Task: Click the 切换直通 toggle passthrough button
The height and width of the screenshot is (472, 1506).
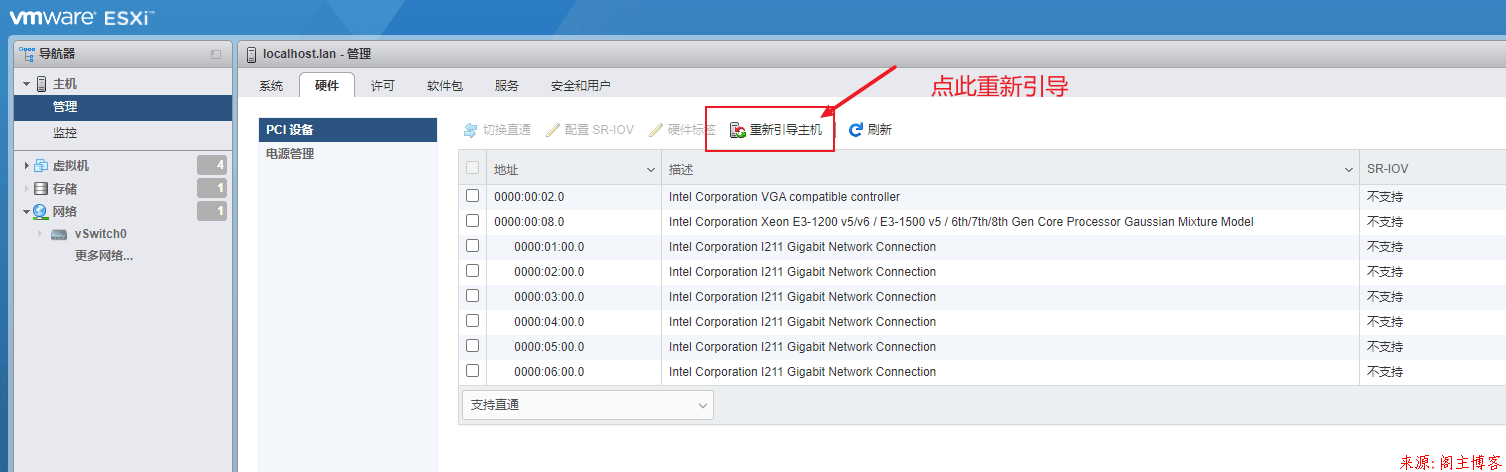Action: coord(497,130)
